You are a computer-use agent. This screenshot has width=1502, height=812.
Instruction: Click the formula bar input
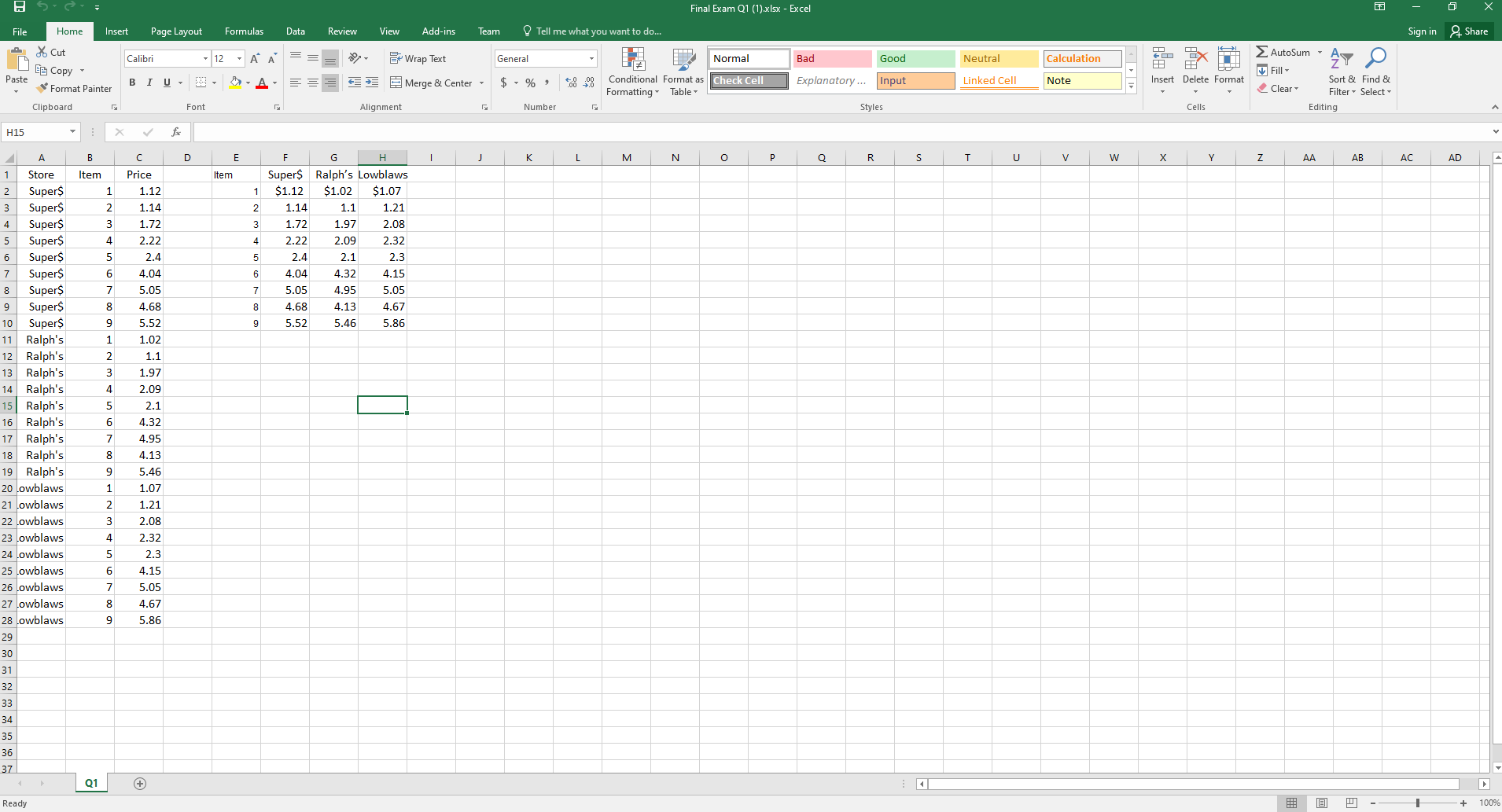(x=841, y=132)
